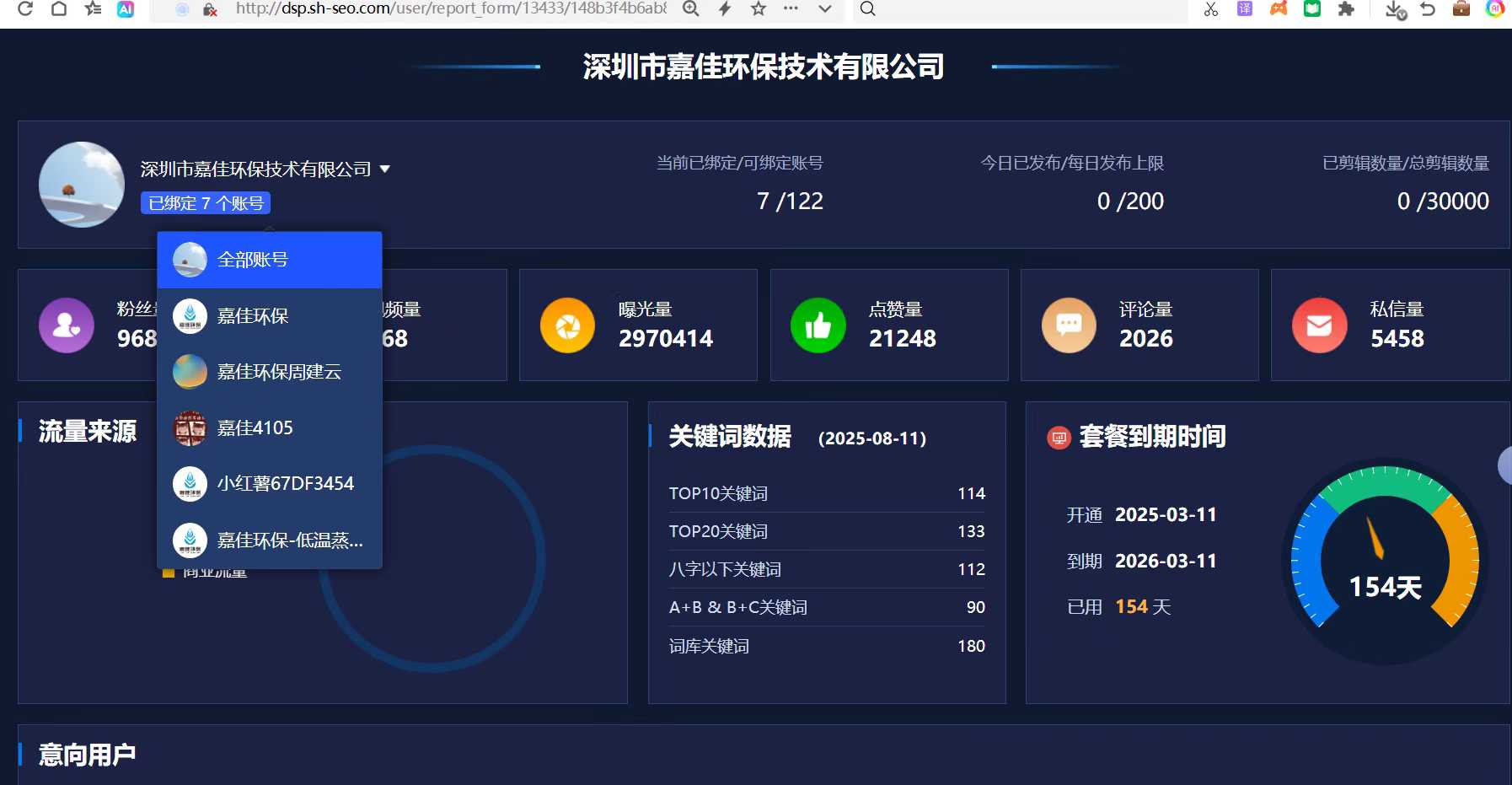Click the 八字以下关键词 row
The height and width of the screenshot is (785, 1512).
coord(827,570)
